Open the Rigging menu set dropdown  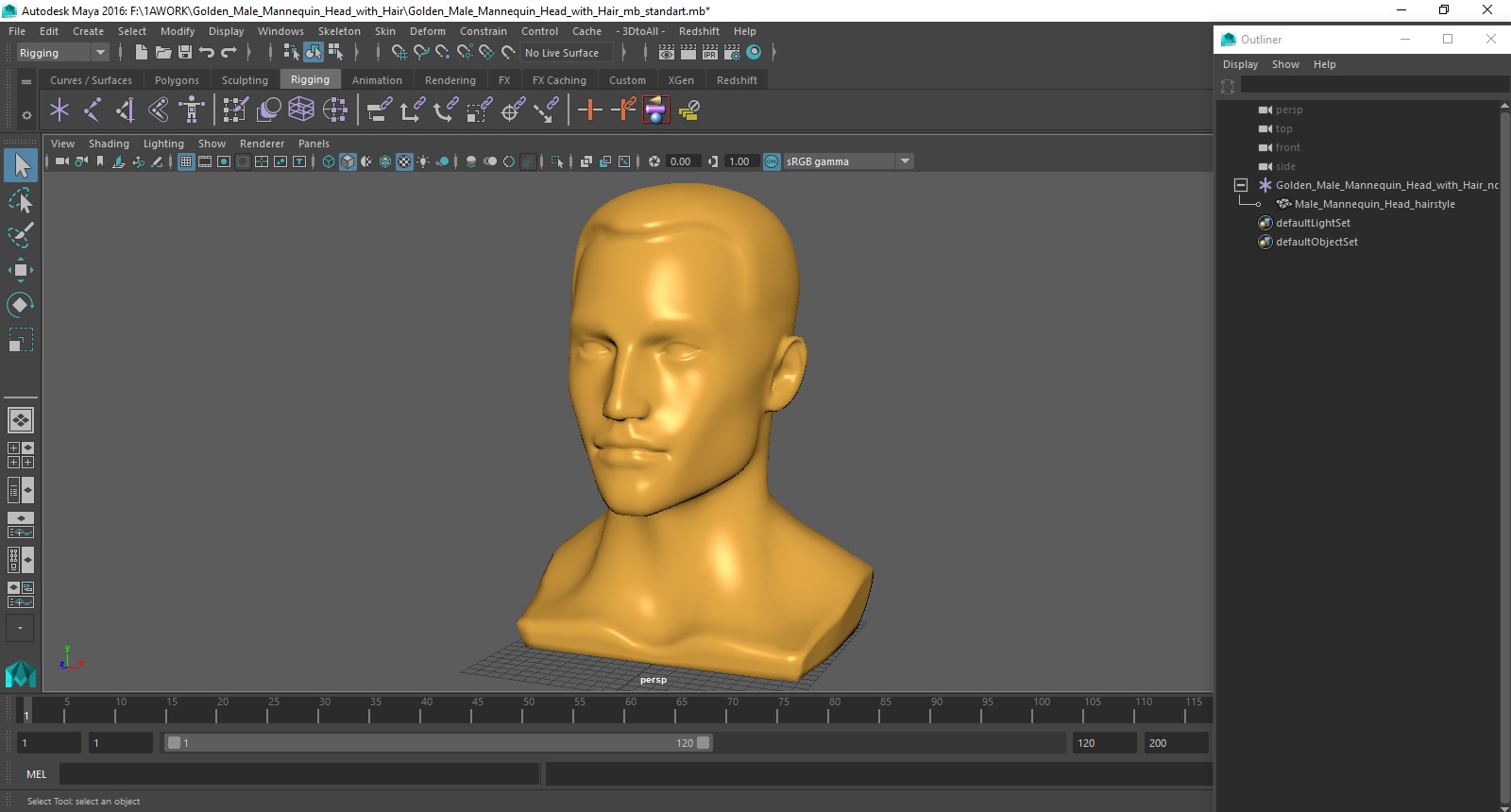[x=62, y=53]
